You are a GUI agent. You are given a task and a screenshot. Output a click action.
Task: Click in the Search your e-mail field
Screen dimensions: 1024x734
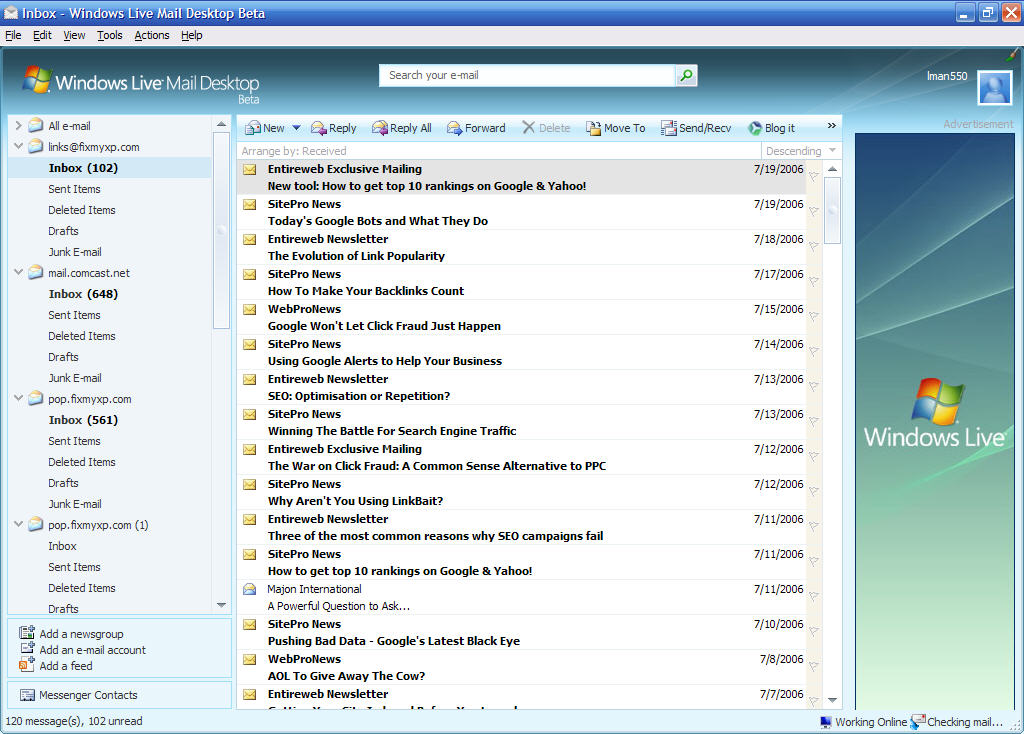527,75
